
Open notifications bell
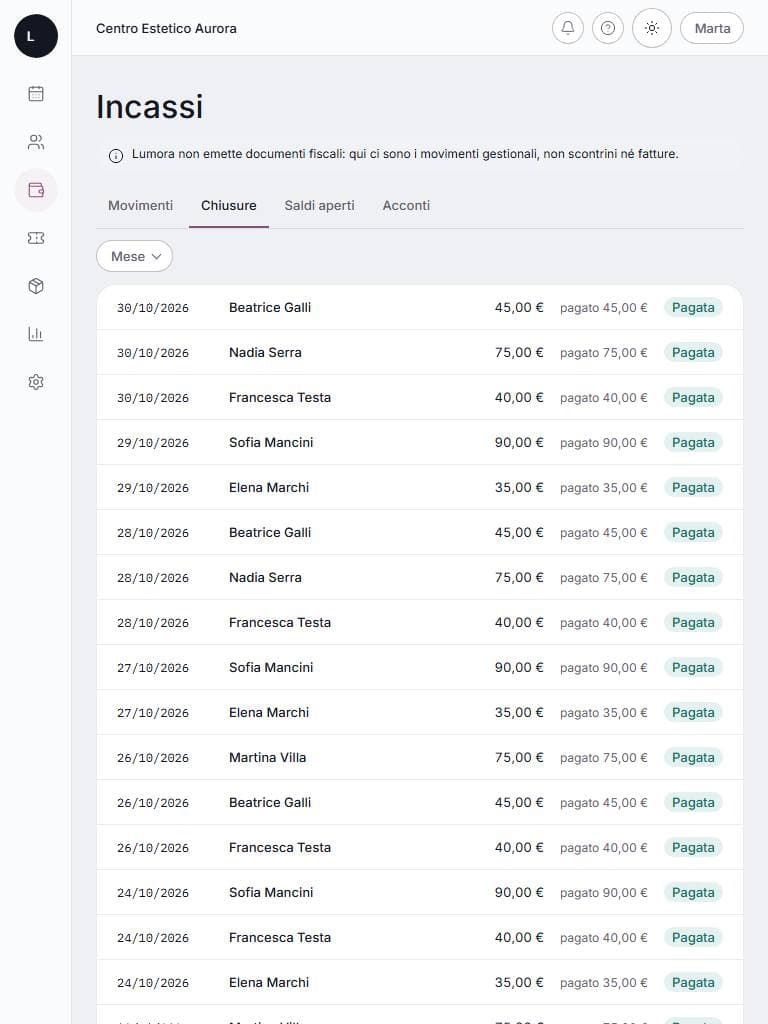568,28
